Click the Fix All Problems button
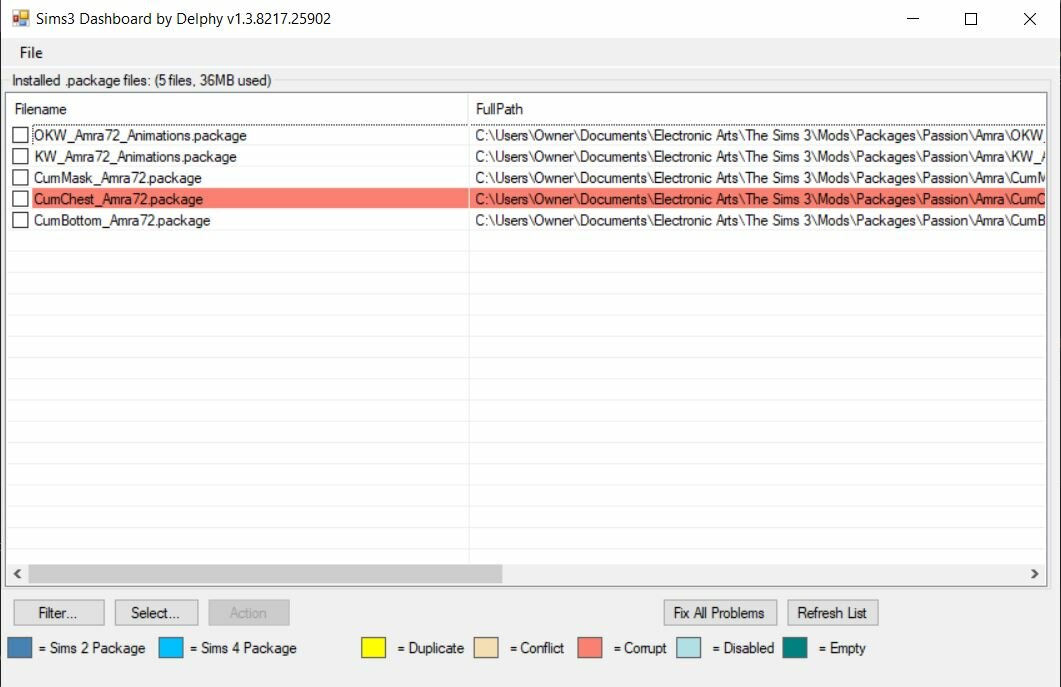The height and width of the screenshot is (687, 1061). (720, 613)
